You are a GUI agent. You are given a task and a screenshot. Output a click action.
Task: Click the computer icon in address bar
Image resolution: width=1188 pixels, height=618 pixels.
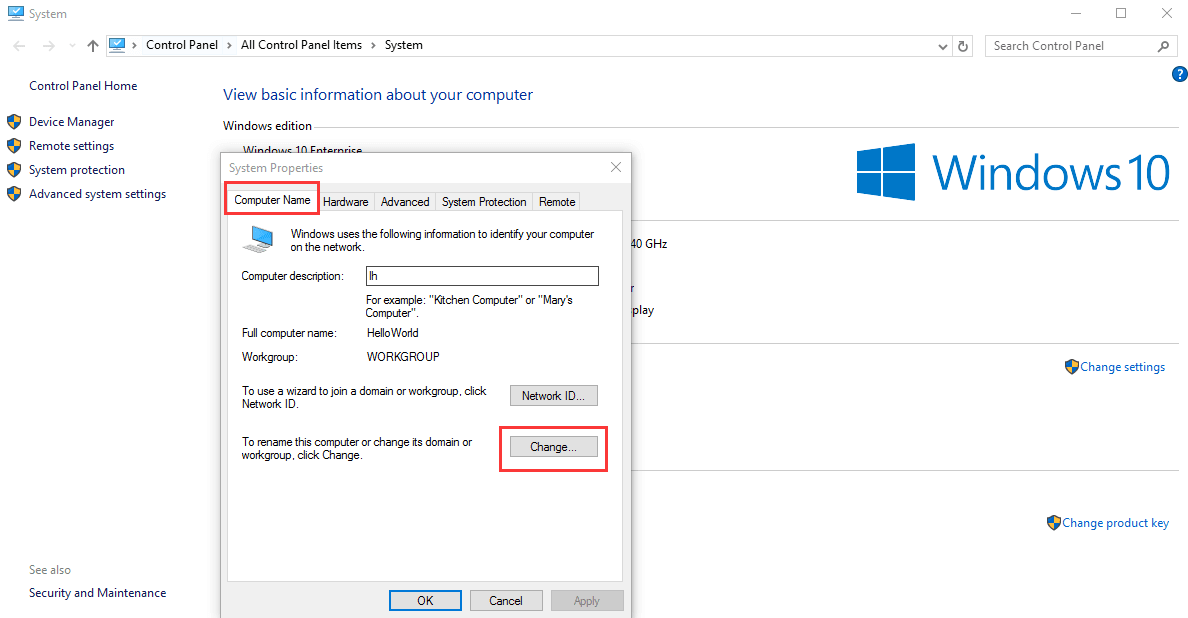tap(117, 45)
